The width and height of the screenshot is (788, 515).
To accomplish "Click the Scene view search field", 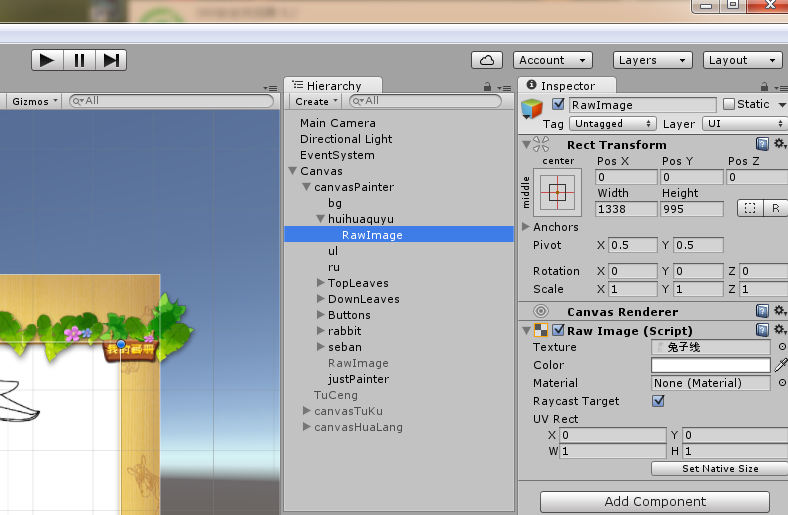I will coord(171,101).
